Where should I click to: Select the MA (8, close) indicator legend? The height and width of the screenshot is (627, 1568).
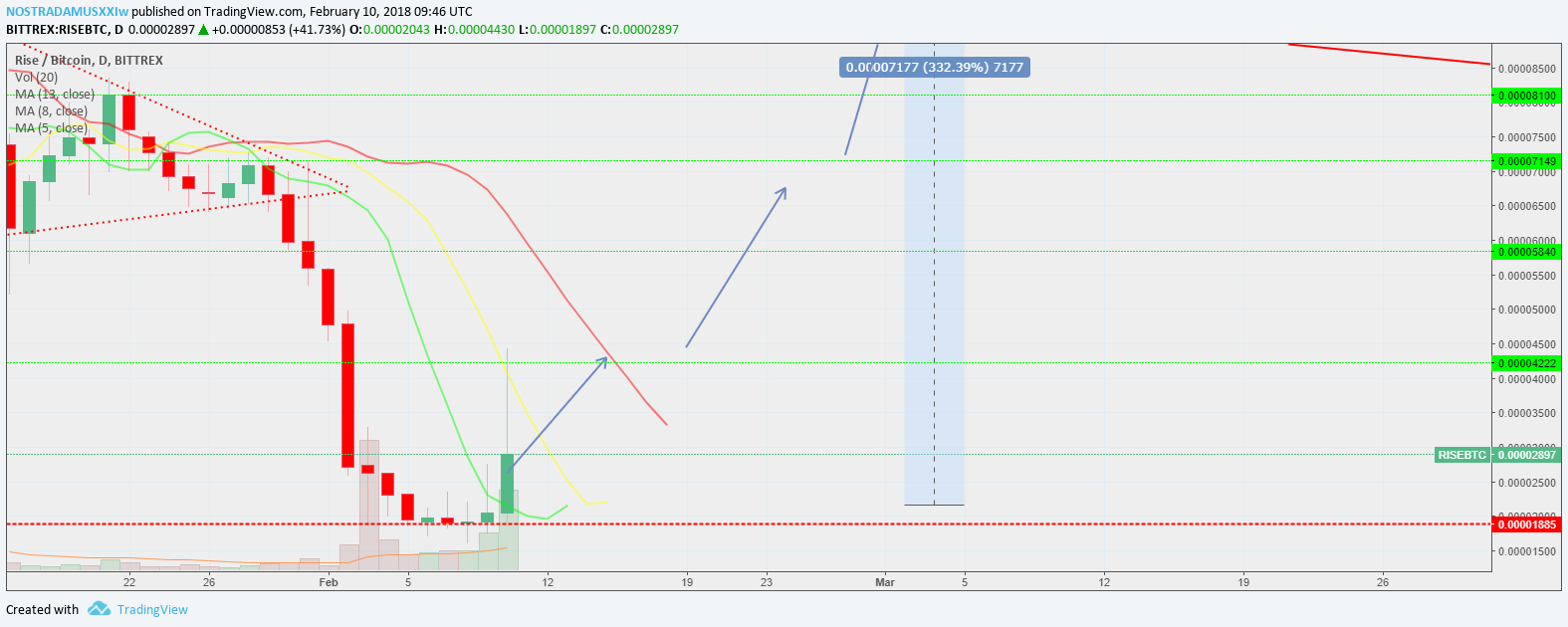coord(51,111)
